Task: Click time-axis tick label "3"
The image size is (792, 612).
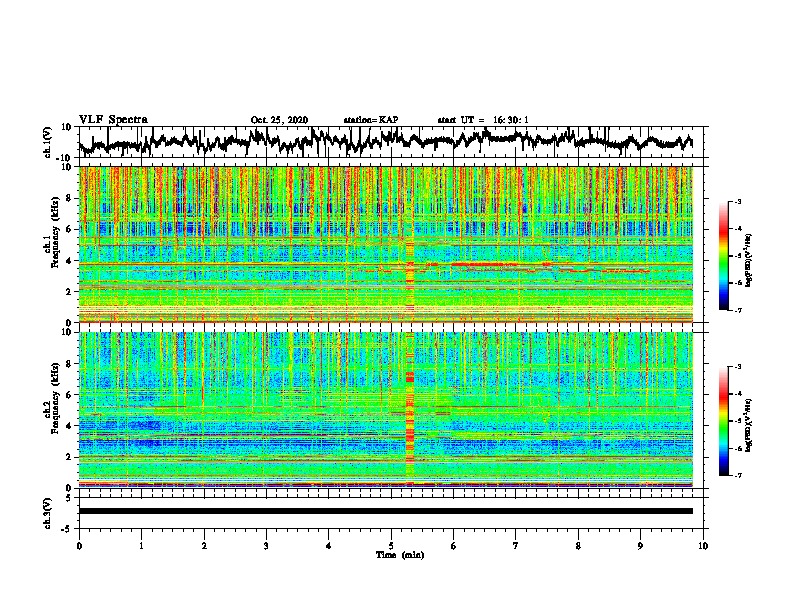Action: (266, 546)
